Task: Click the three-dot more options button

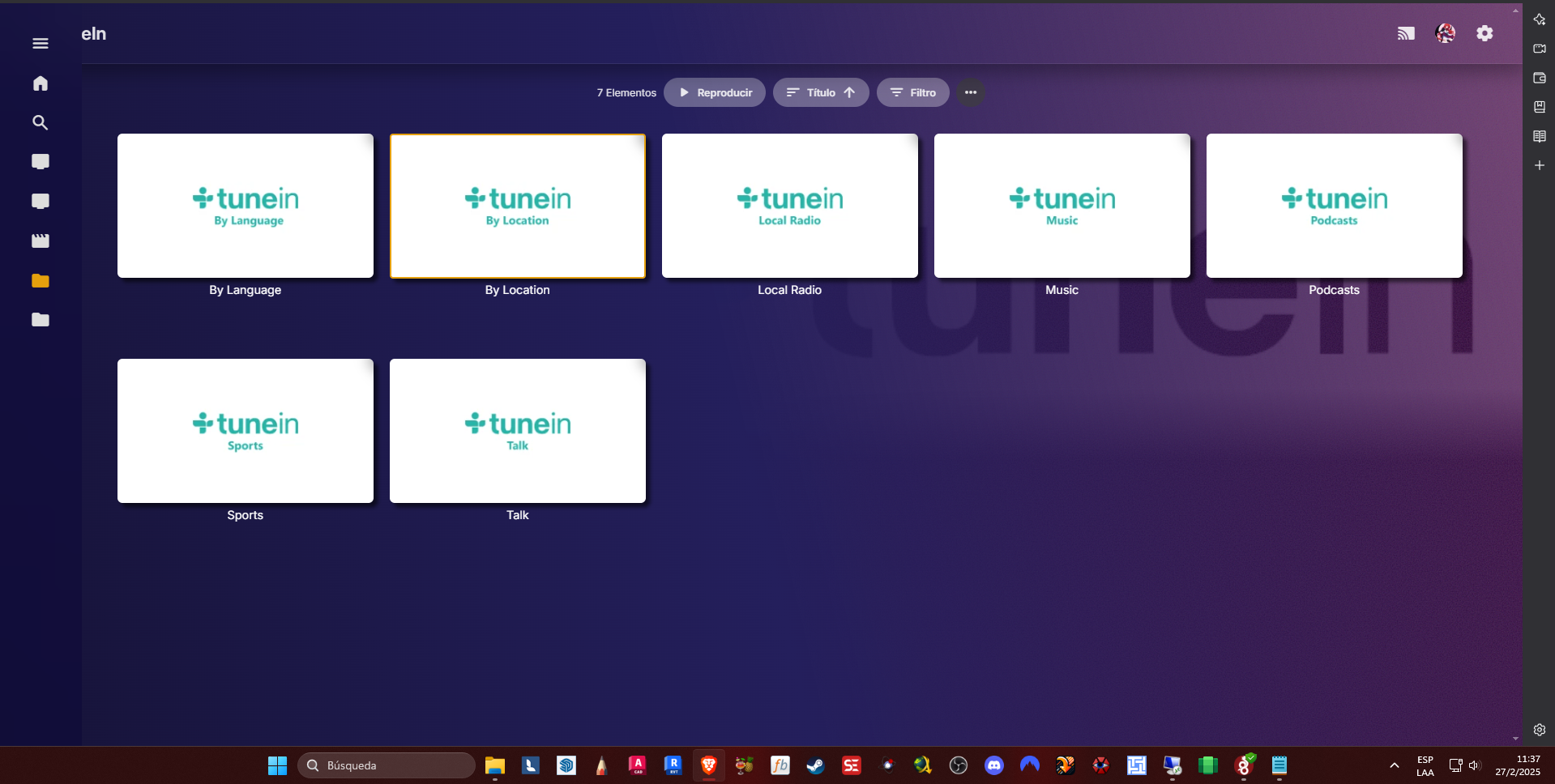Action: [971, 92]
